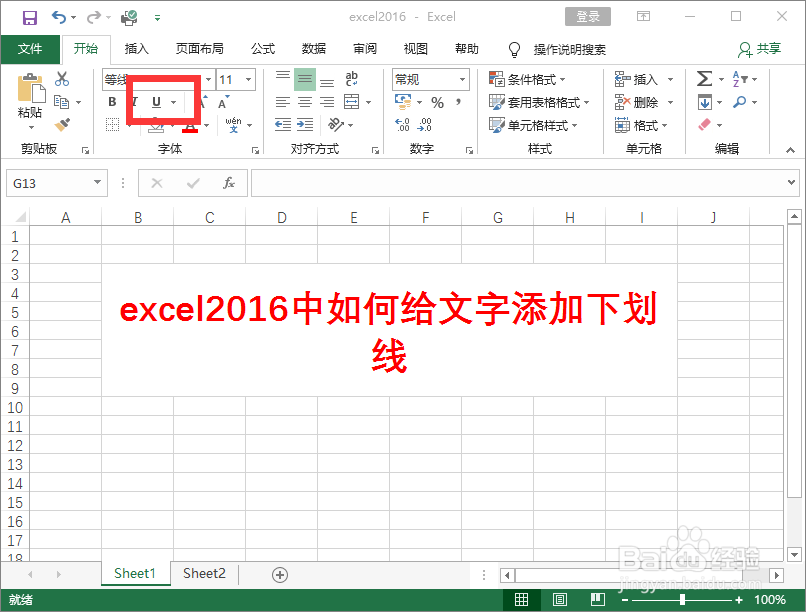Viewport: 806px width, 612px height.
Task: Open print preview from quick access toolbar
Action: [129, 17]
